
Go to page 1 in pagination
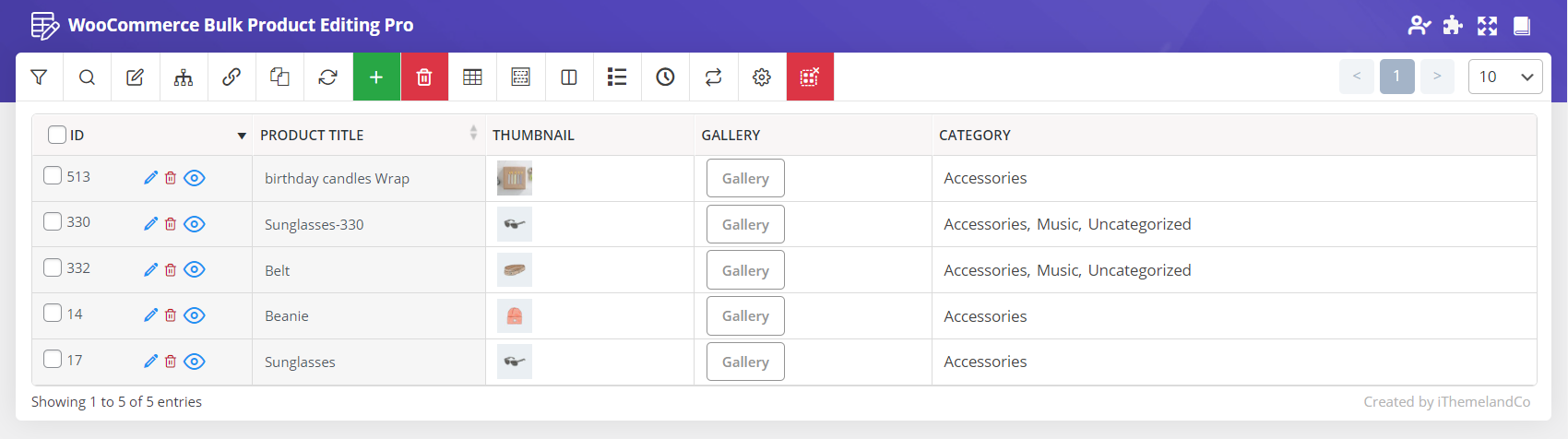[1396, 77]
